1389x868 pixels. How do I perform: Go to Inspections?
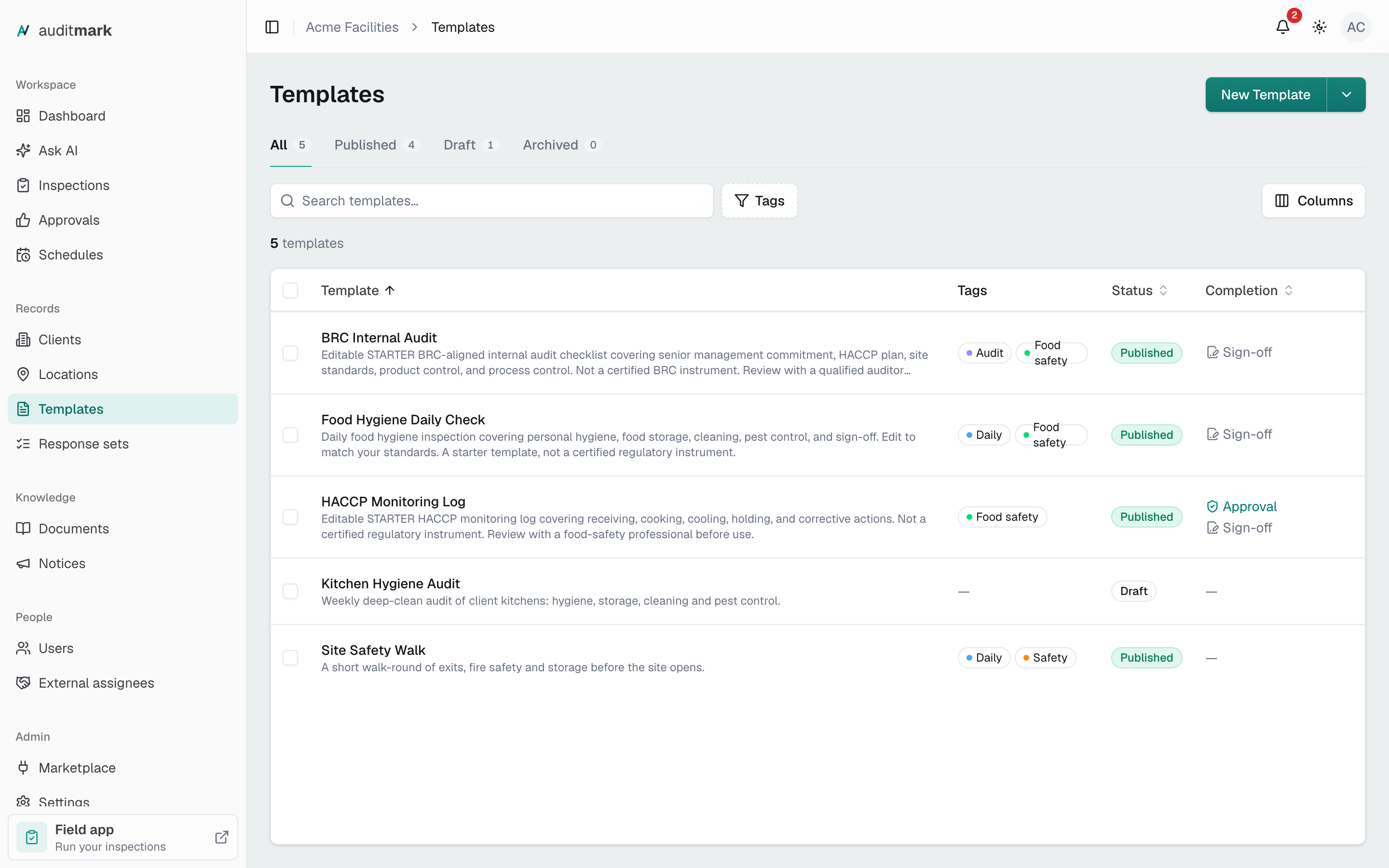point(123,186)
